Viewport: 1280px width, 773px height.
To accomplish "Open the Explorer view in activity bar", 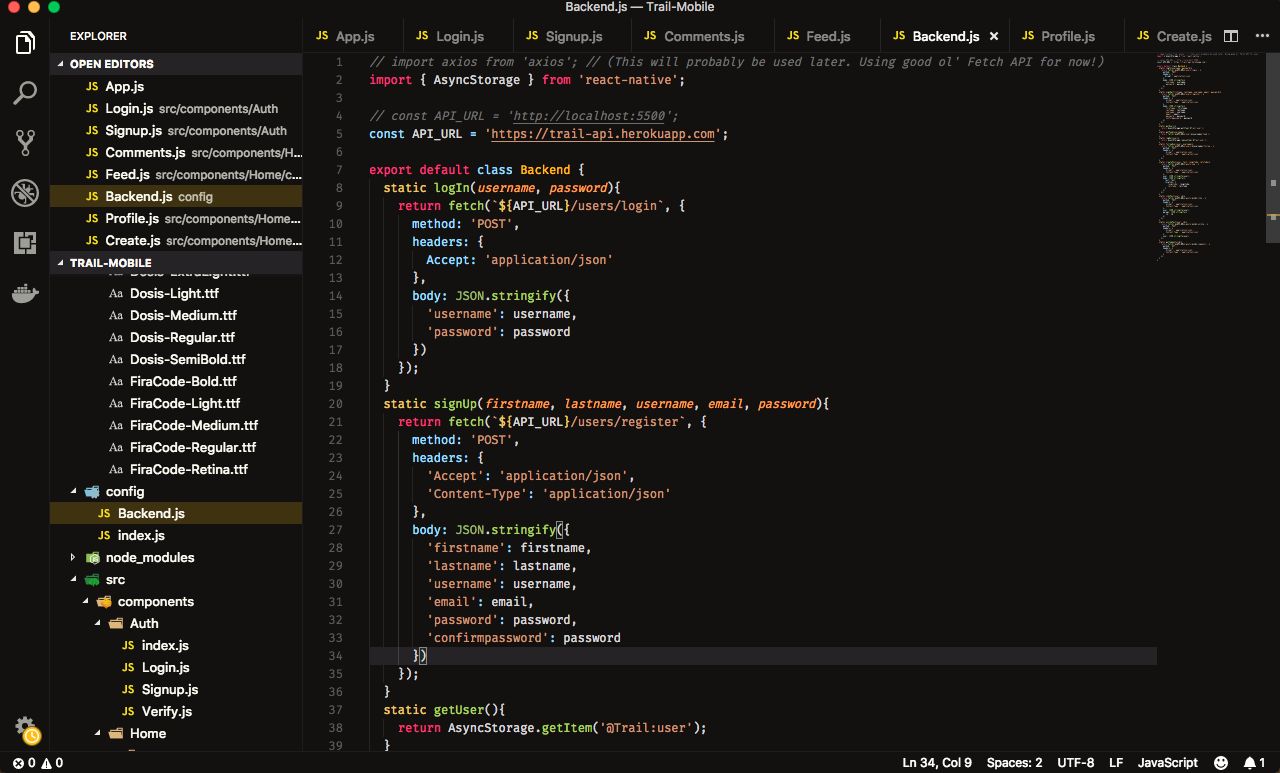I will (25, 43).
